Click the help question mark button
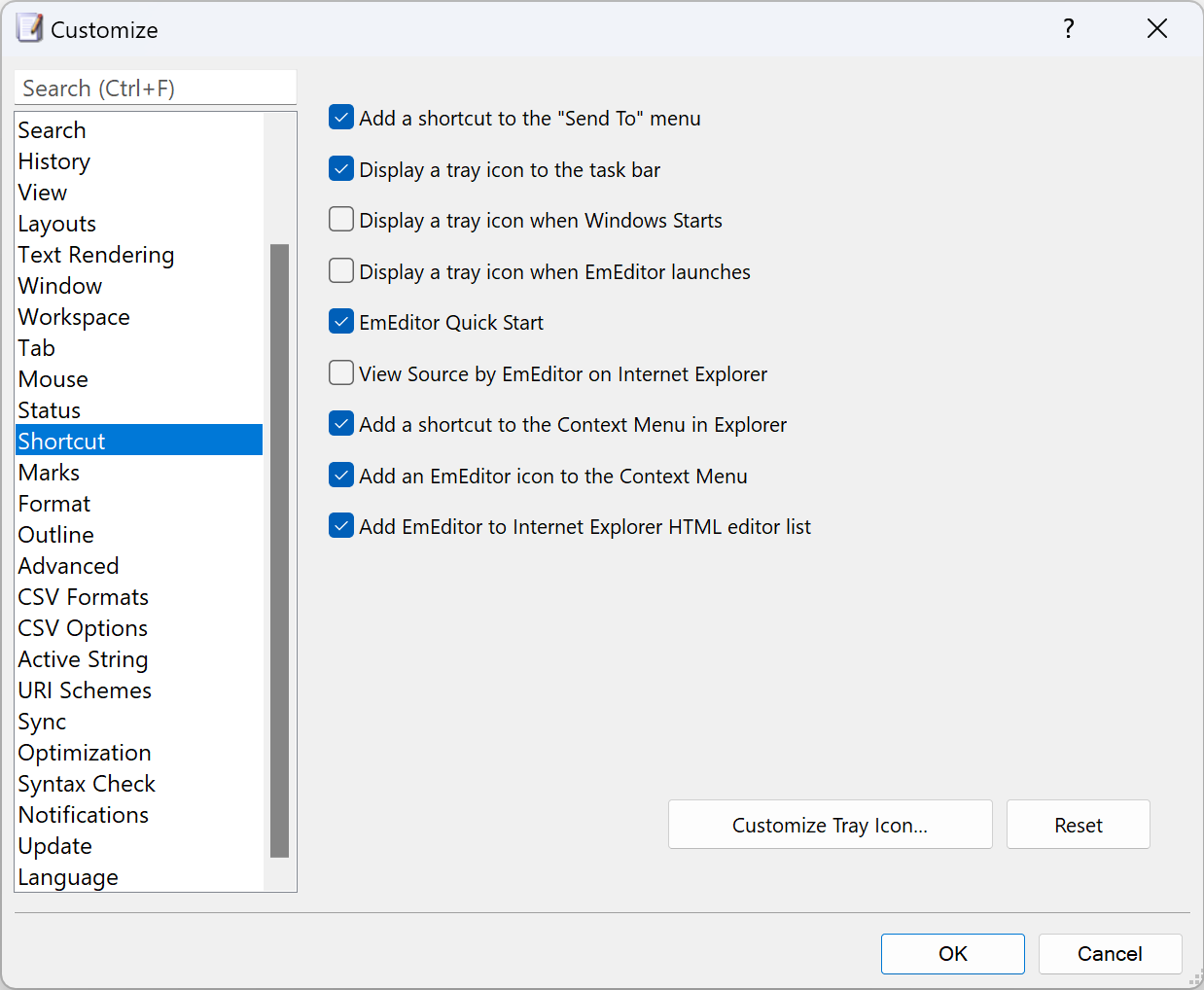Screen dimensions: 1204x990 (x=1068, y=29)
